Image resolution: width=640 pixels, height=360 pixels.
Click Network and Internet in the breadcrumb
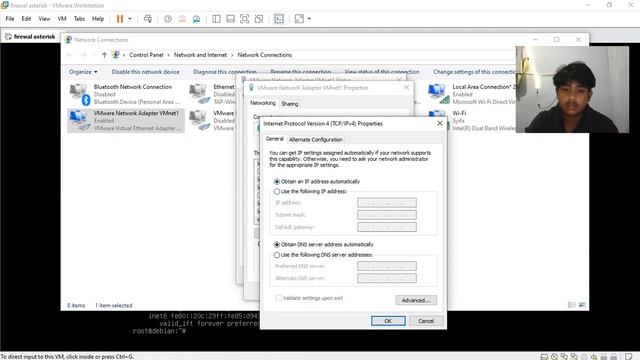[200, 55]
